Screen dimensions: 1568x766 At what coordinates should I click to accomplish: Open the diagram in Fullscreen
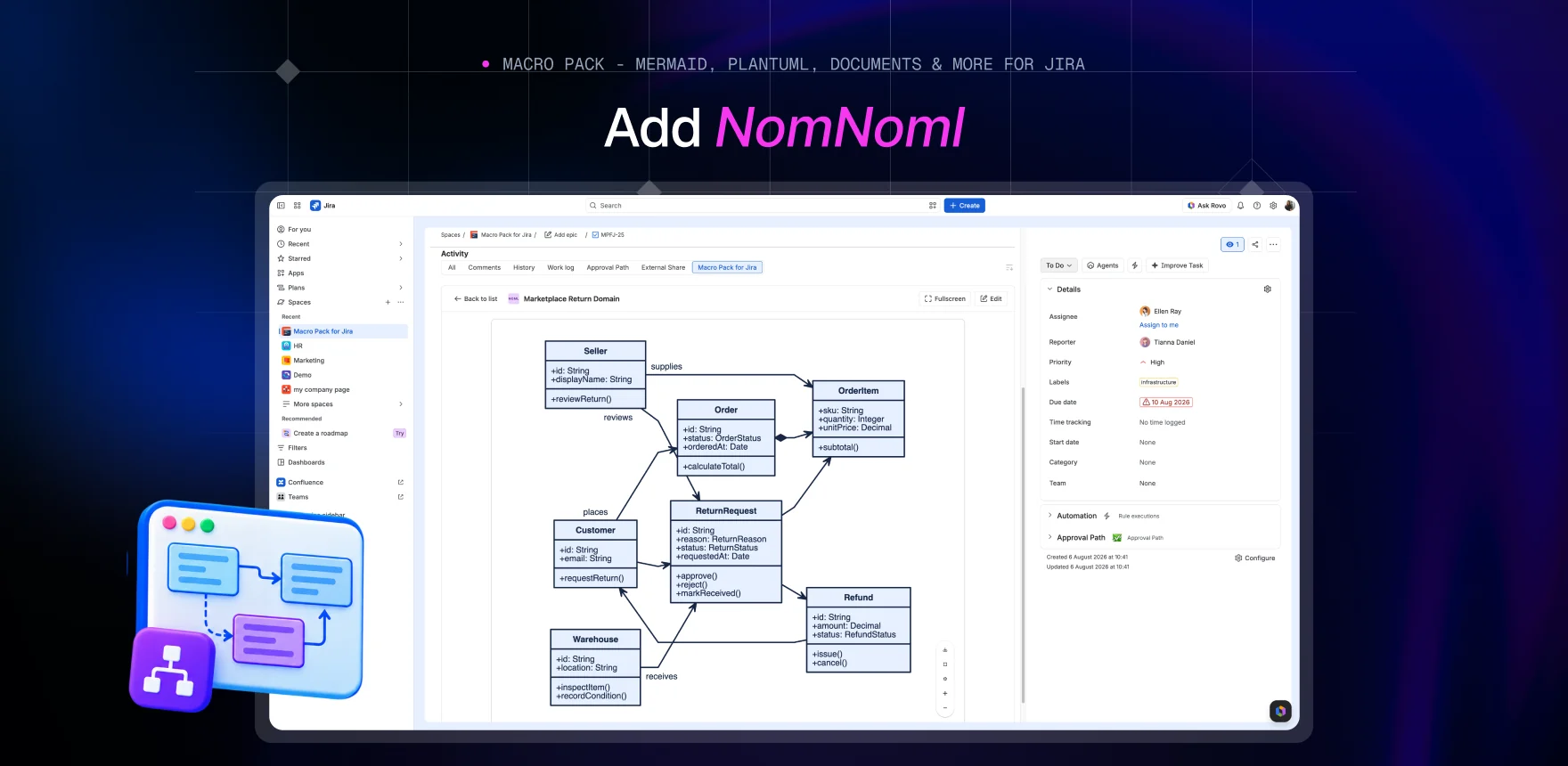945,299
